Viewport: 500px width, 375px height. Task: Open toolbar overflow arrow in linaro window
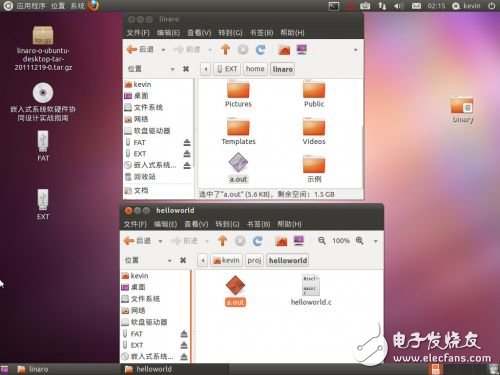pos(356,50)
